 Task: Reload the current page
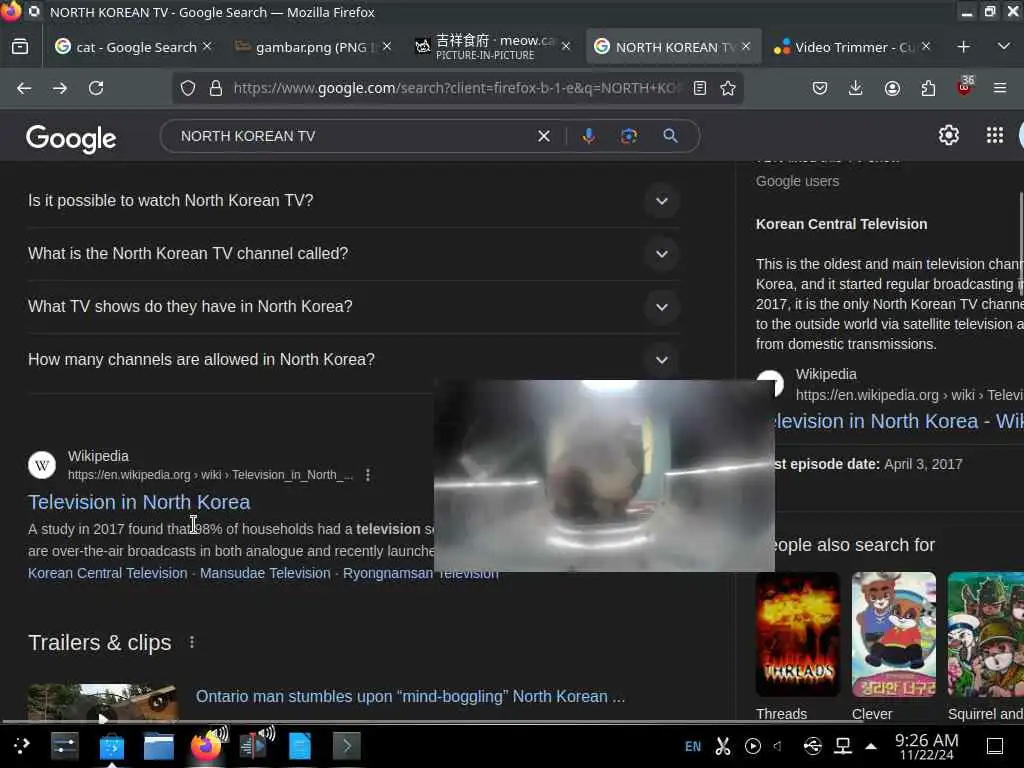96,88
